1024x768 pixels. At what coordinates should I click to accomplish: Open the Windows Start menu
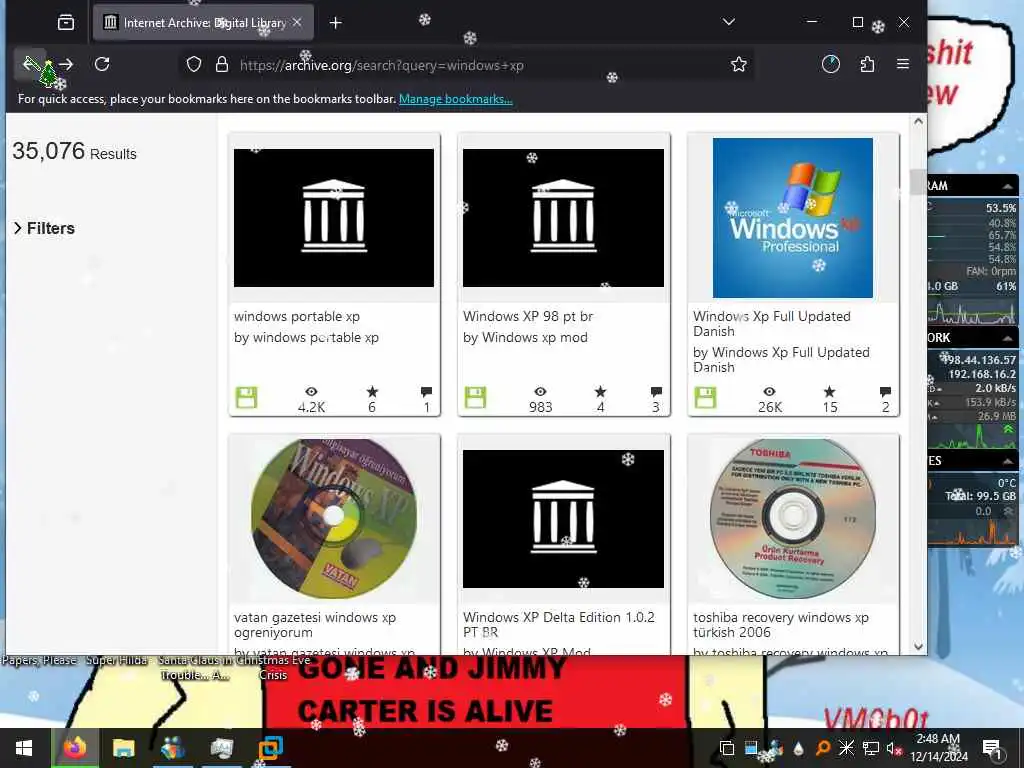click(24, 748)
